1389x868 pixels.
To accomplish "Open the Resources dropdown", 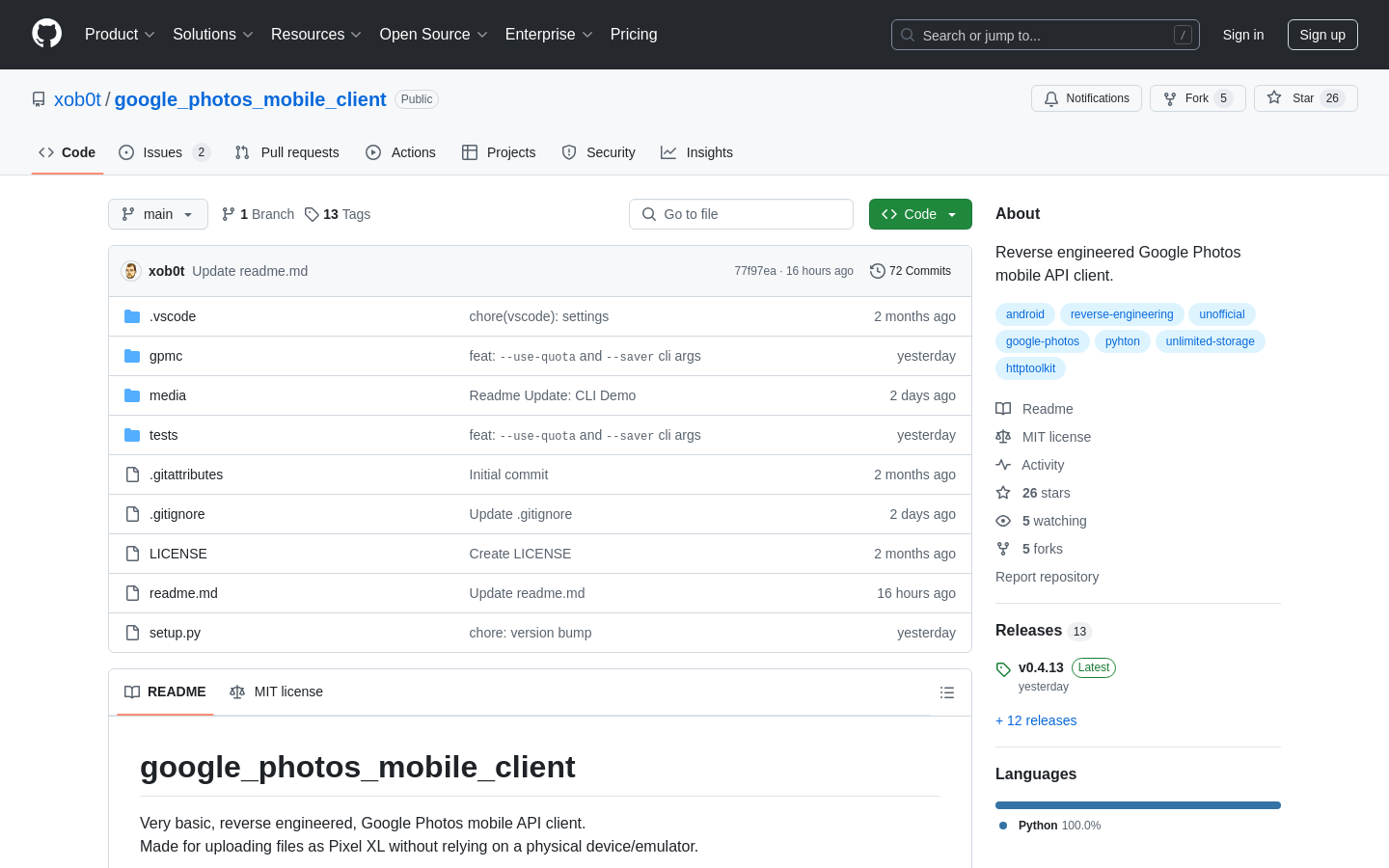I will (316, 35).
